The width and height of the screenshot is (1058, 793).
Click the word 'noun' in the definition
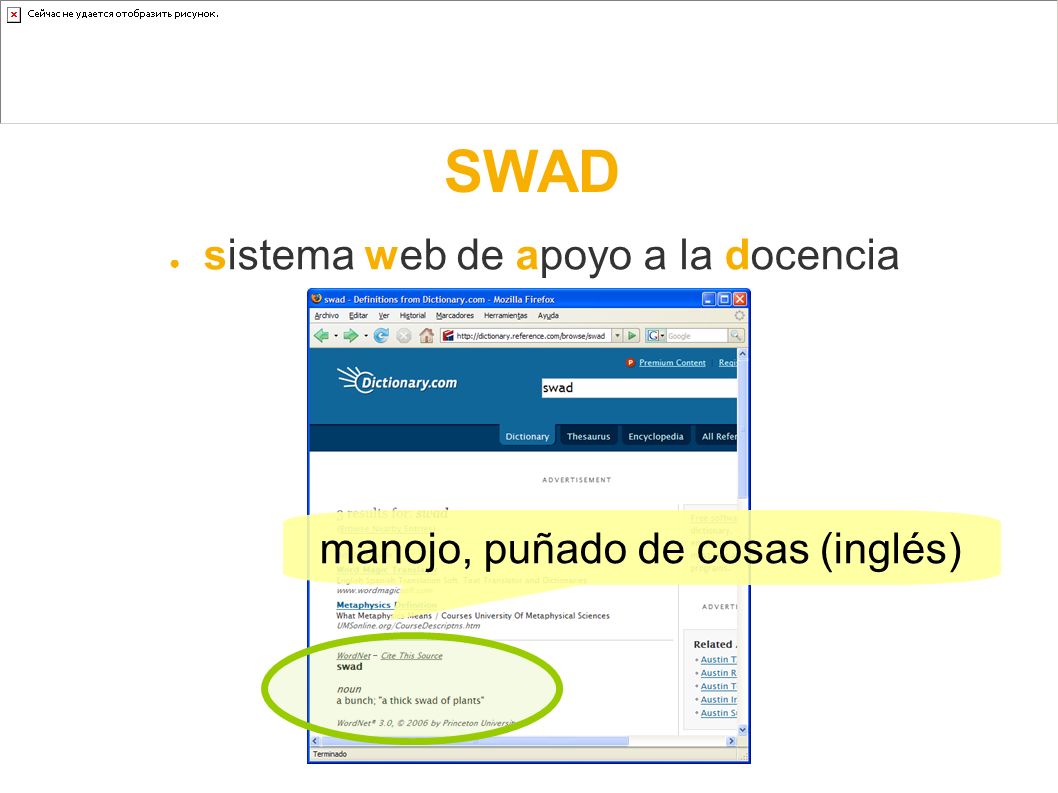point(349,689)
